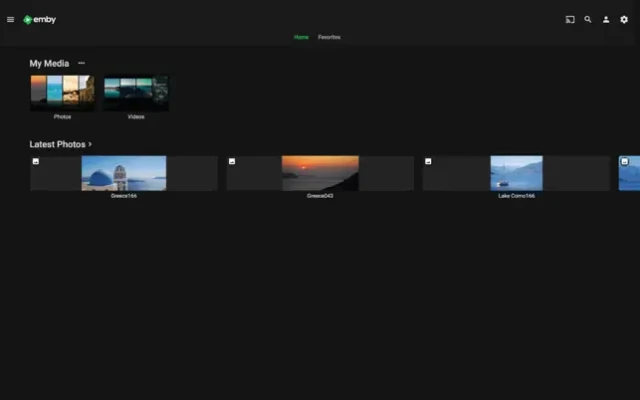Click photo type icon on Greece043 card
Screen dimensions: 640x400
click(x=232, y=161)
